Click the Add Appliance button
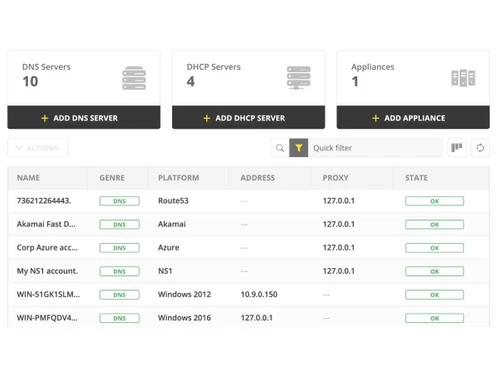 (x=413, y=118)
